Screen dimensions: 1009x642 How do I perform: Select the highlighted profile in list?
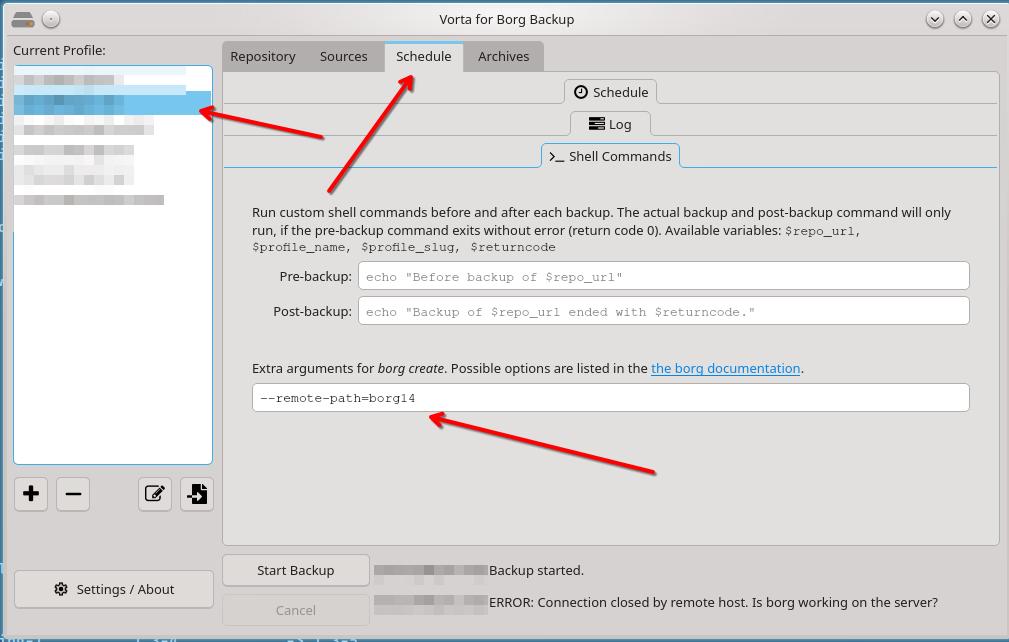coord(113,104)
